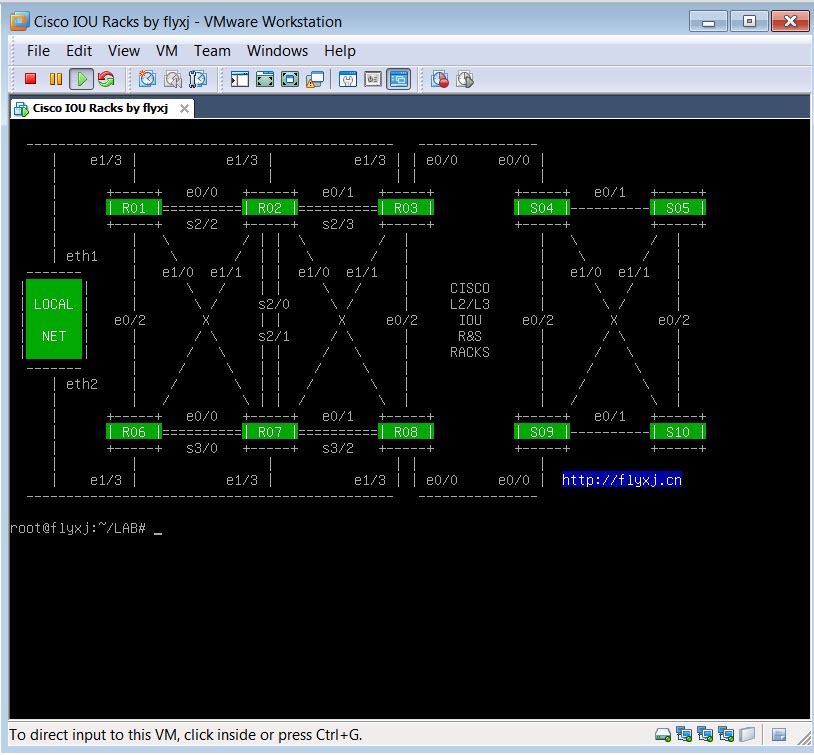Open the VM menu
This screenshot has width=814, height=755.
pyautogui.click(x=167, y=51)
